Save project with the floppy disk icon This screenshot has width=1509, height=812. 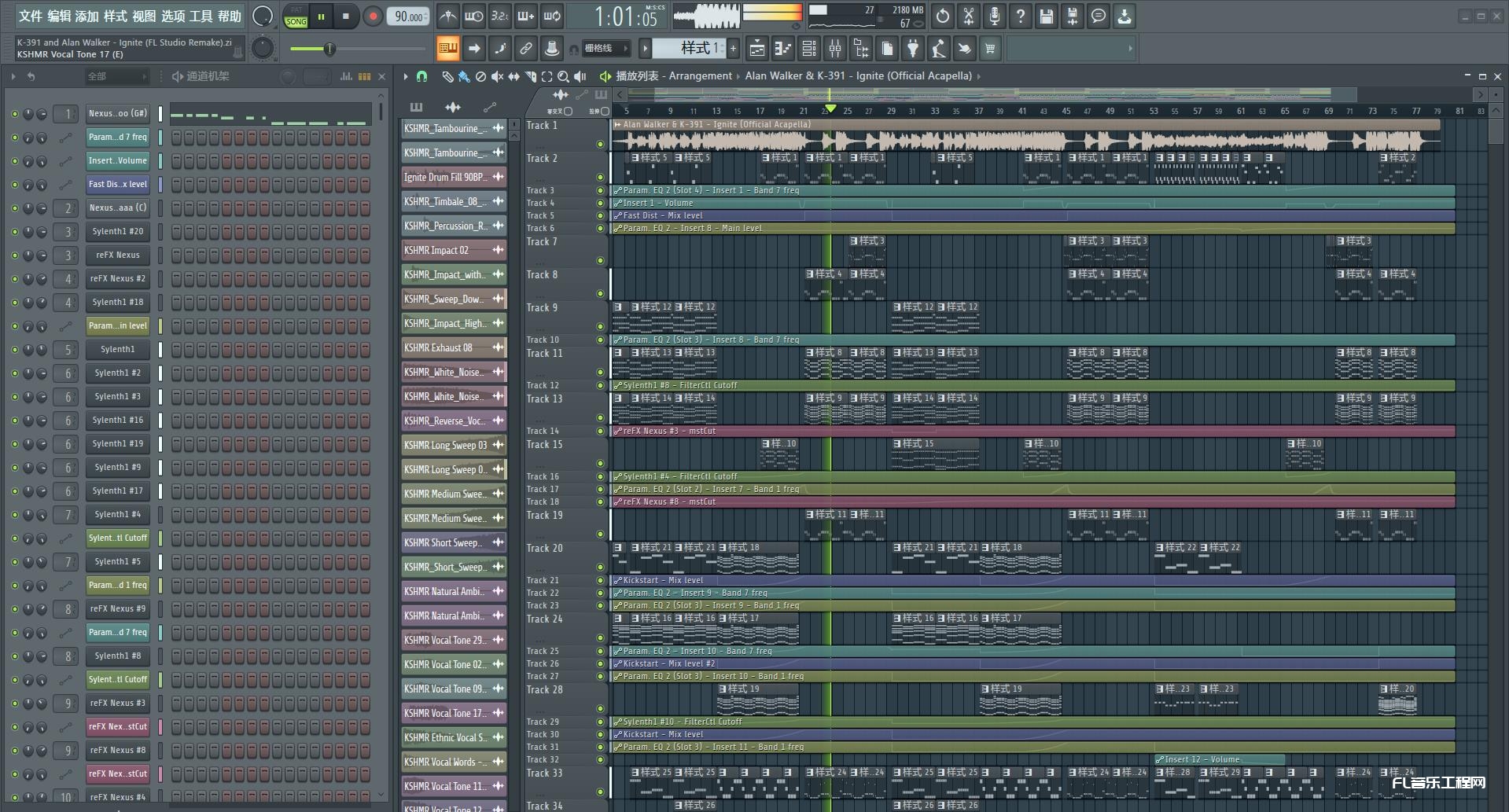(1047, 16)
